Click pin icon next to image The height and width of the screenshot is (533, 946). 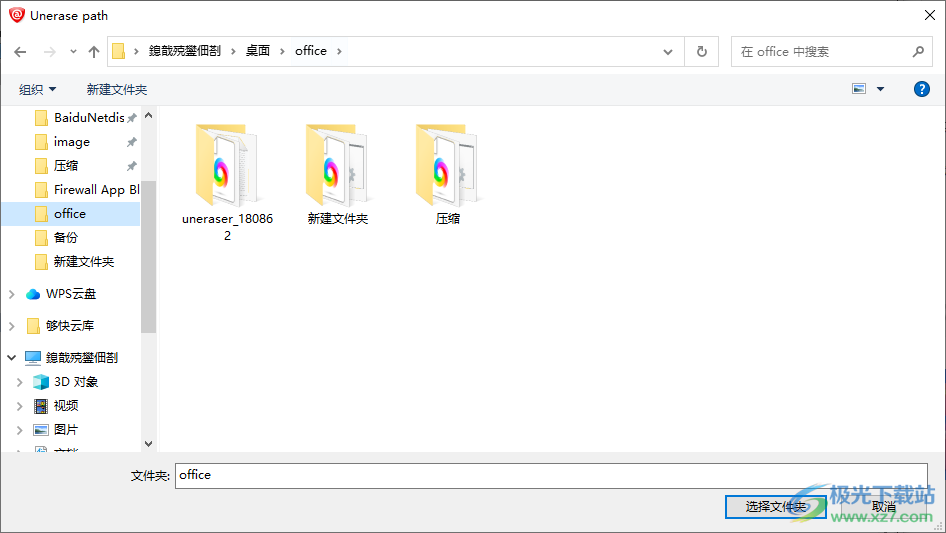coord(132,142)
